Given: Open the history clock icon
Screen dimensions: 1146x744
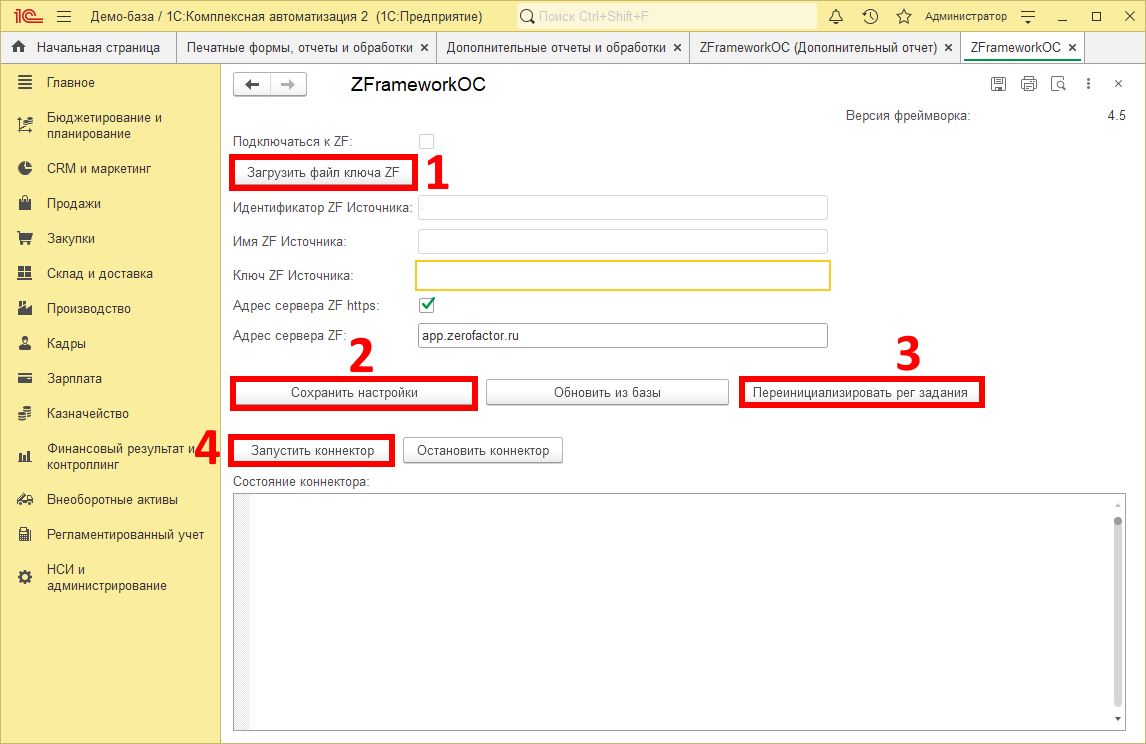Looking at the screenshot, I should pyautogui.click(x=870, y=17).
